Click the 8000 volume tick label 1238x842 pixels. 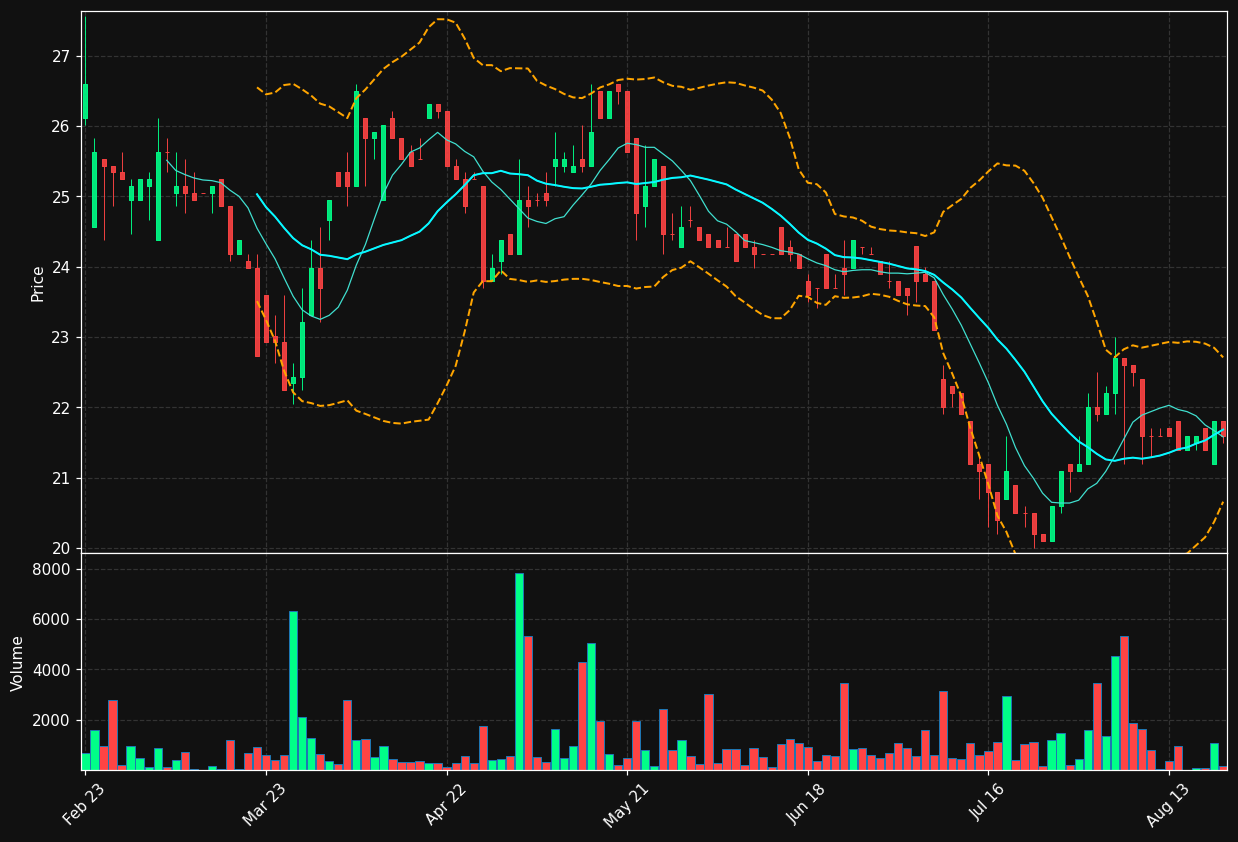pos(53,570)
